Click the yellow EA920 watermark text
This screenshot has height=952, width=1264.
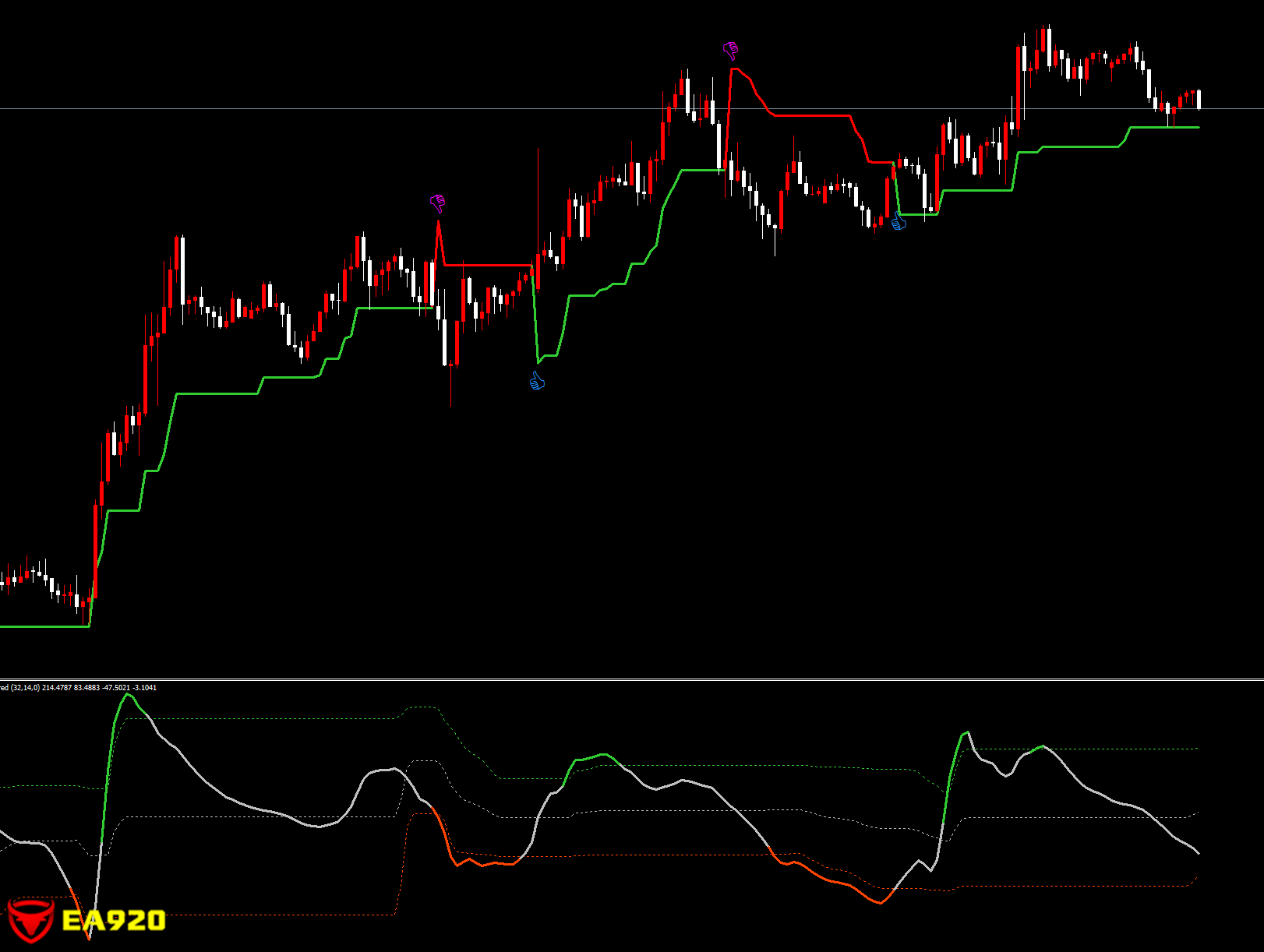pos(114,921)
